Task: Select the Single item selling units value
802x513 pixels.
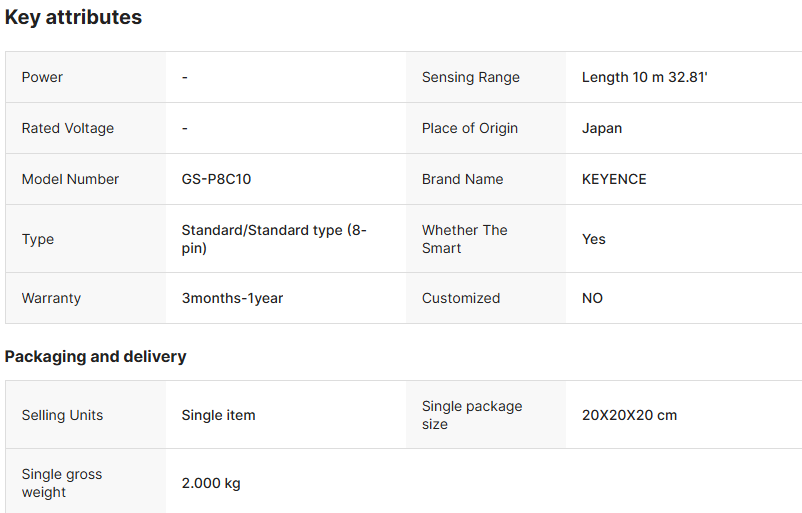Action: tap(218, 415)
